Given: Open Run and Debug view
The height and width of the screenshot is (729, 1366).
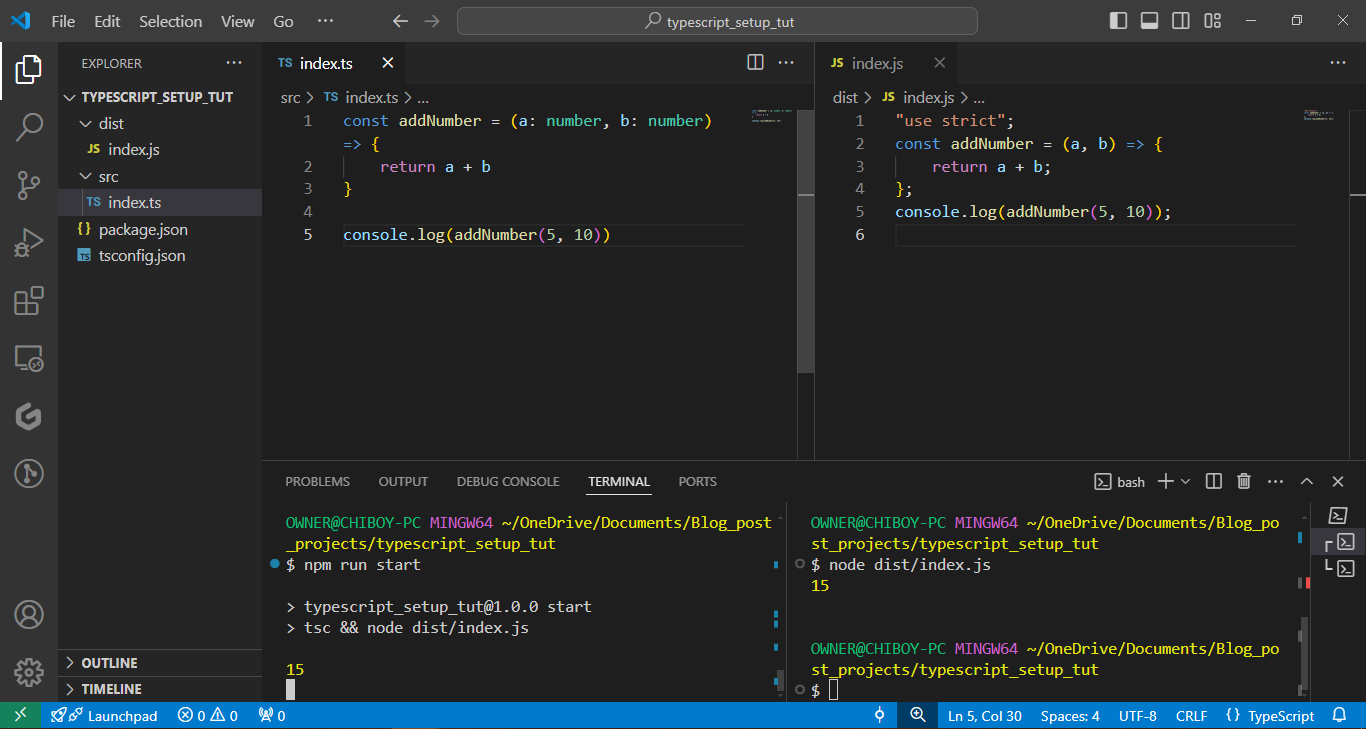Looking at the screenshot, I should coord(29,243).
